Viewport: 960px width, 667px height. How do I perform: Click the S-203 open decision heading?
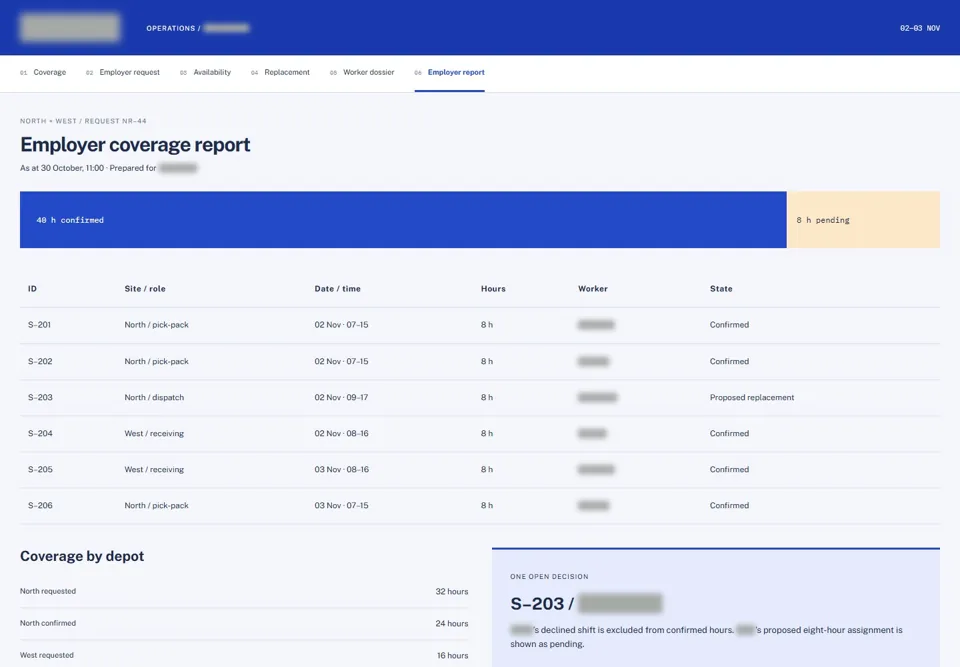point(586,604)
